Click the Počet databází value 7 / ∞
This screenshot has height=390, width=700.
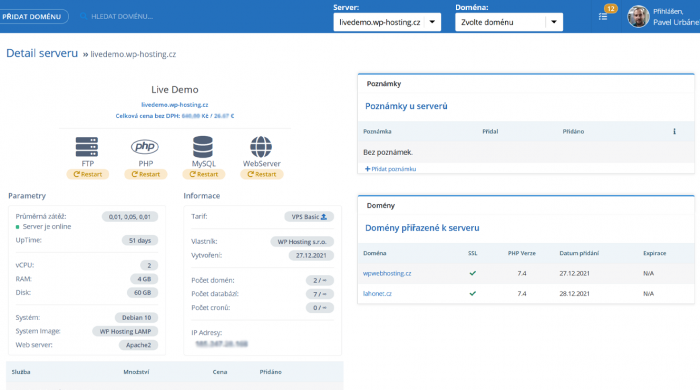(x=320, y=294)
